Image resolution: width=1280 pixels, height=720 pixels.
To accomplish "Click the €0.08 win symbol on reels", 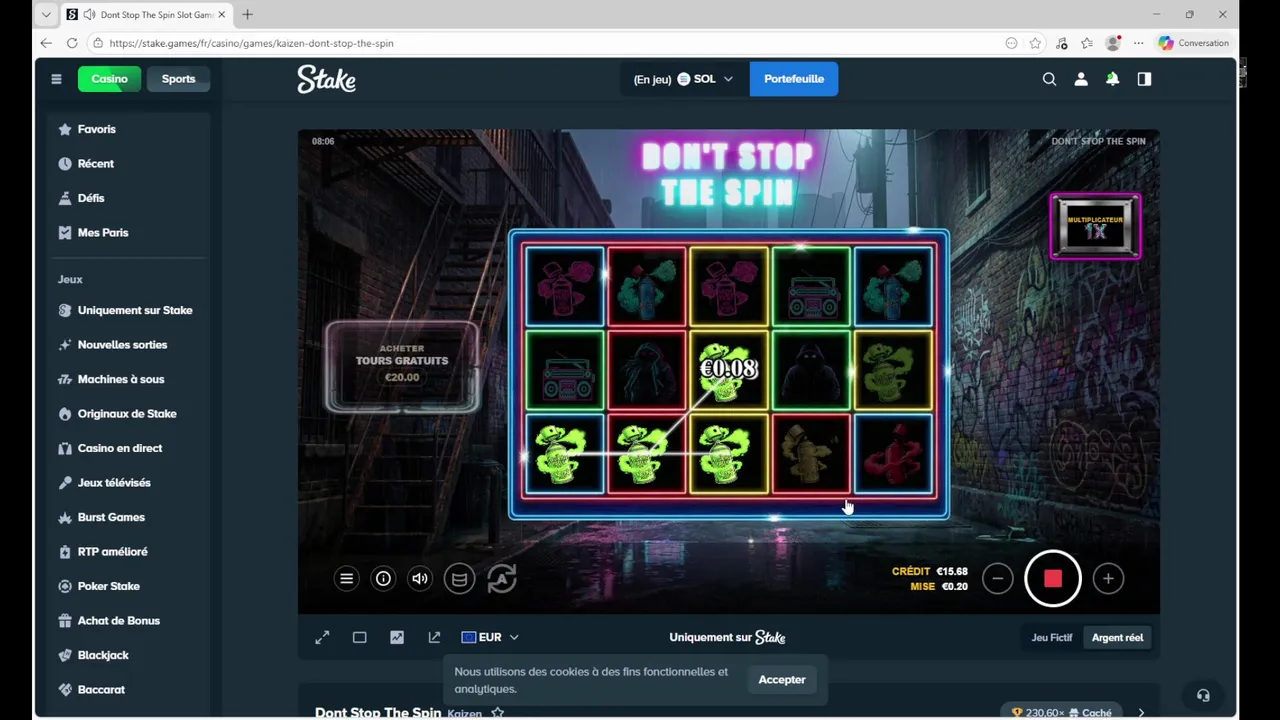I will pos(728,370).
